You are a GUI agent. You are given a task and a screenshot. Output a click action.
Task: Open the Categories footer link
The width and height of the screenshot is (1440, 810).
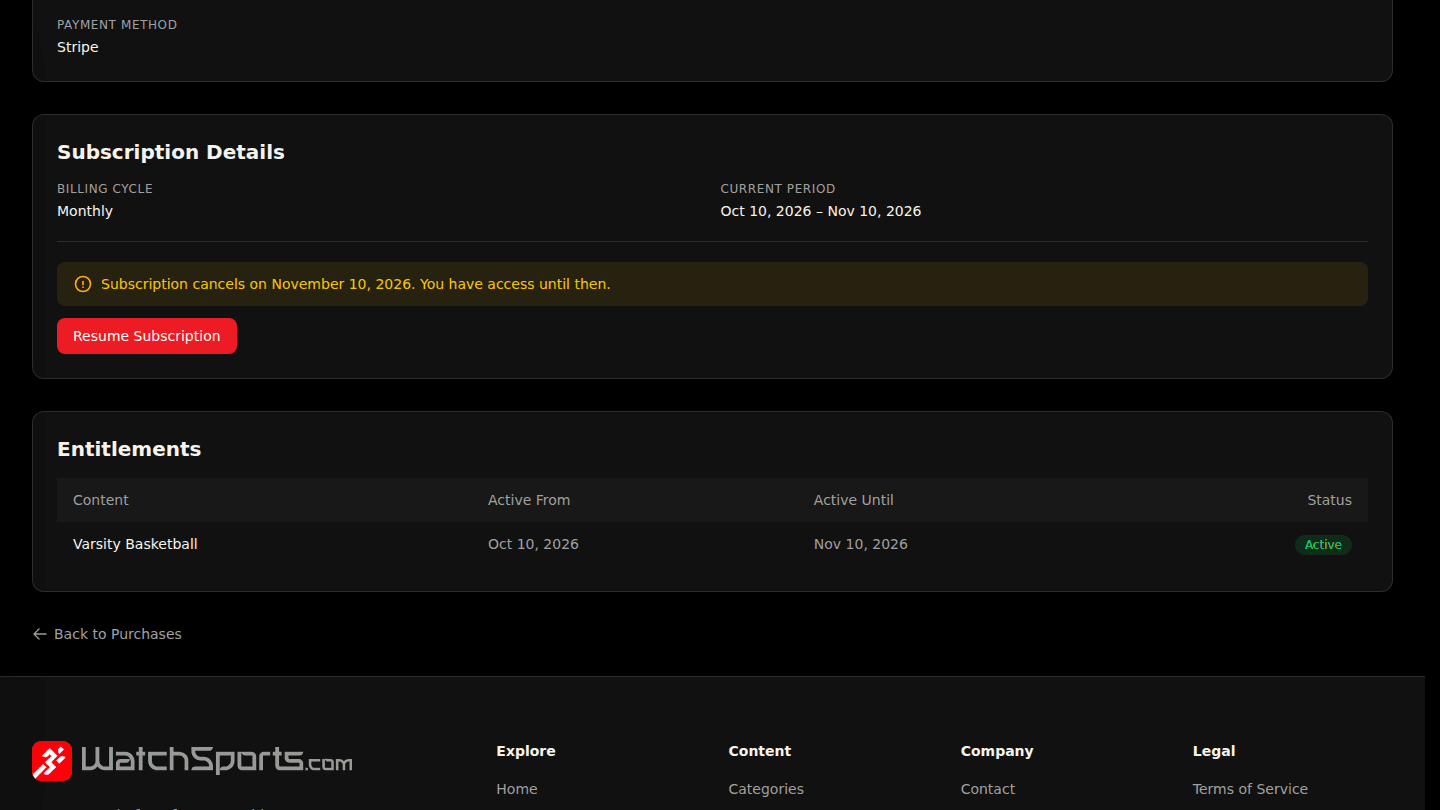766,789
